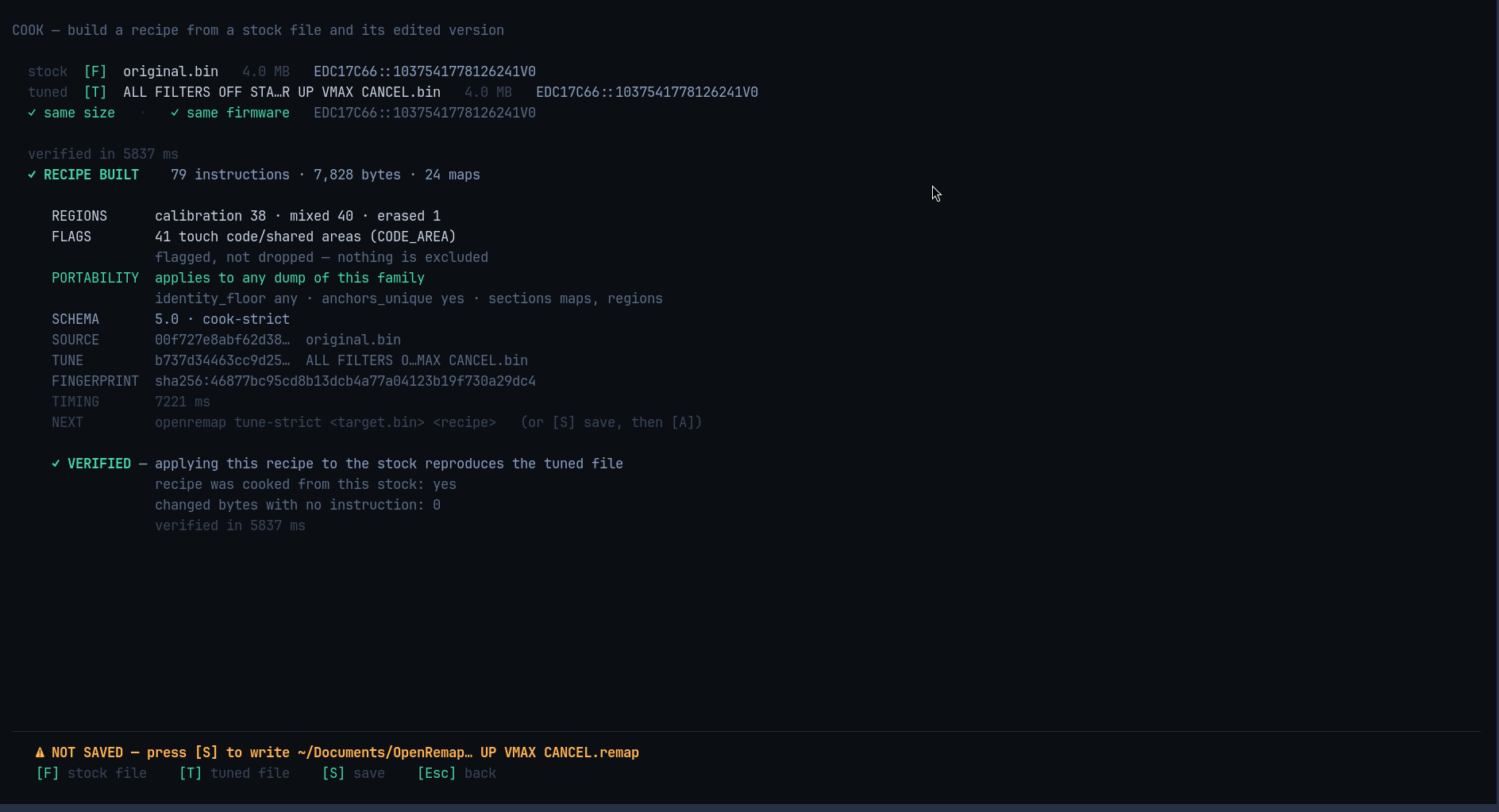The image size is (1499, 812).
Task: Click the [T] key beside the tuned filename
Action: 95,92
